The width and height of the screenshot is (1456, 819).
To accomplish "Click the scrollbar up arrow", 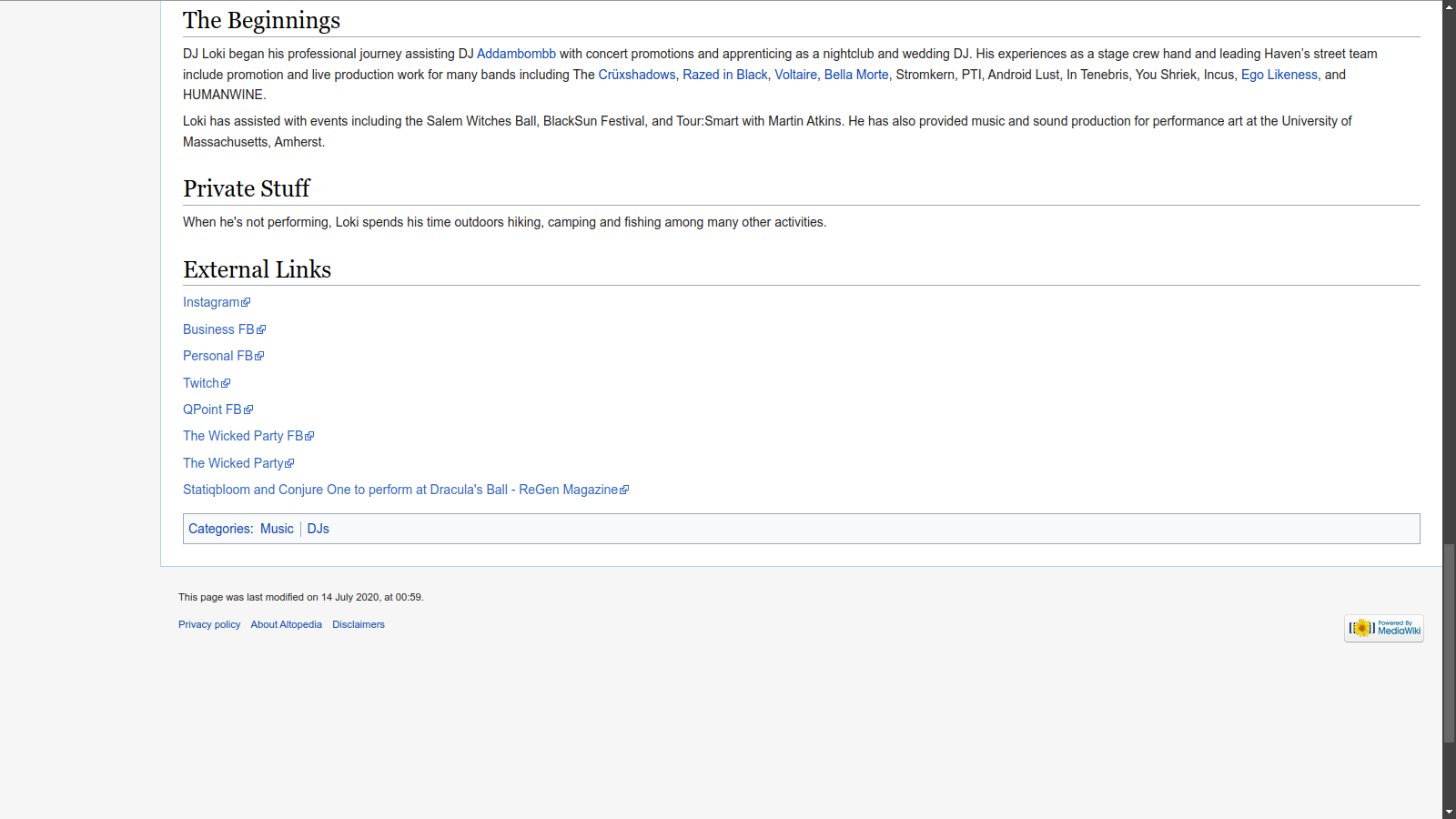I will pyautogui.click(x=1449, y=6).
